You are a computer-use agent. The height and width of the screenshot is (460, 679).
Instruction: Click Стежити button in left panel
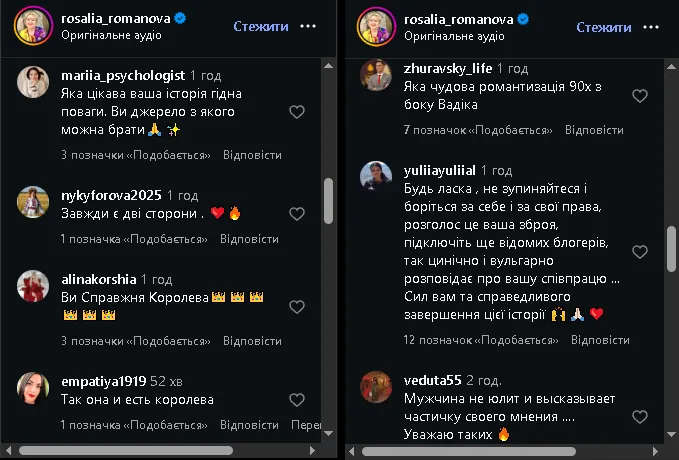point(261,26)
